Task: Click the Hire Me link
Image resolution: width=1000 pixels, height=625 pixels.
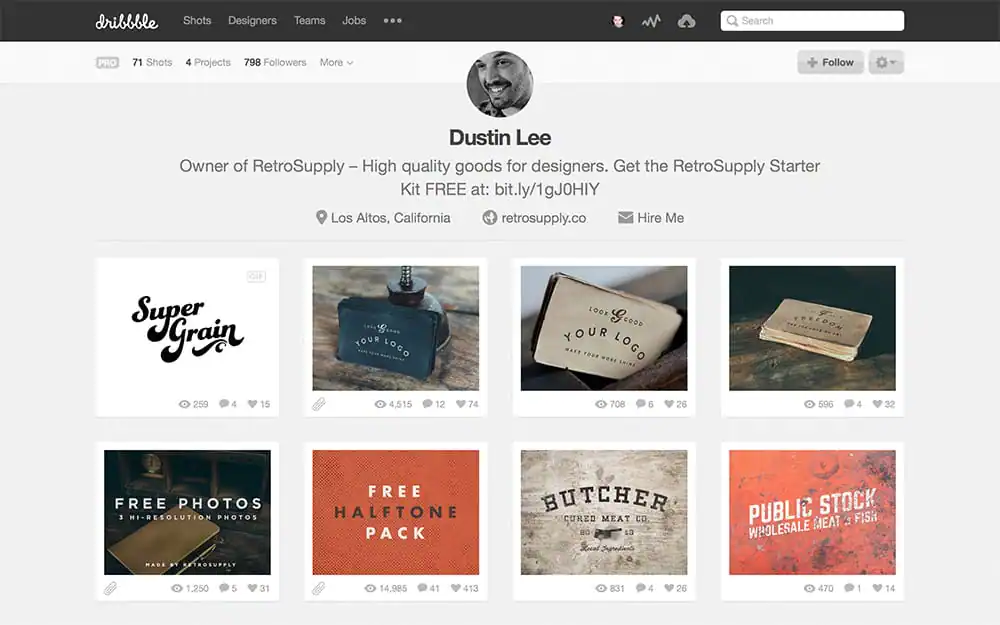Action: point(660,218)
